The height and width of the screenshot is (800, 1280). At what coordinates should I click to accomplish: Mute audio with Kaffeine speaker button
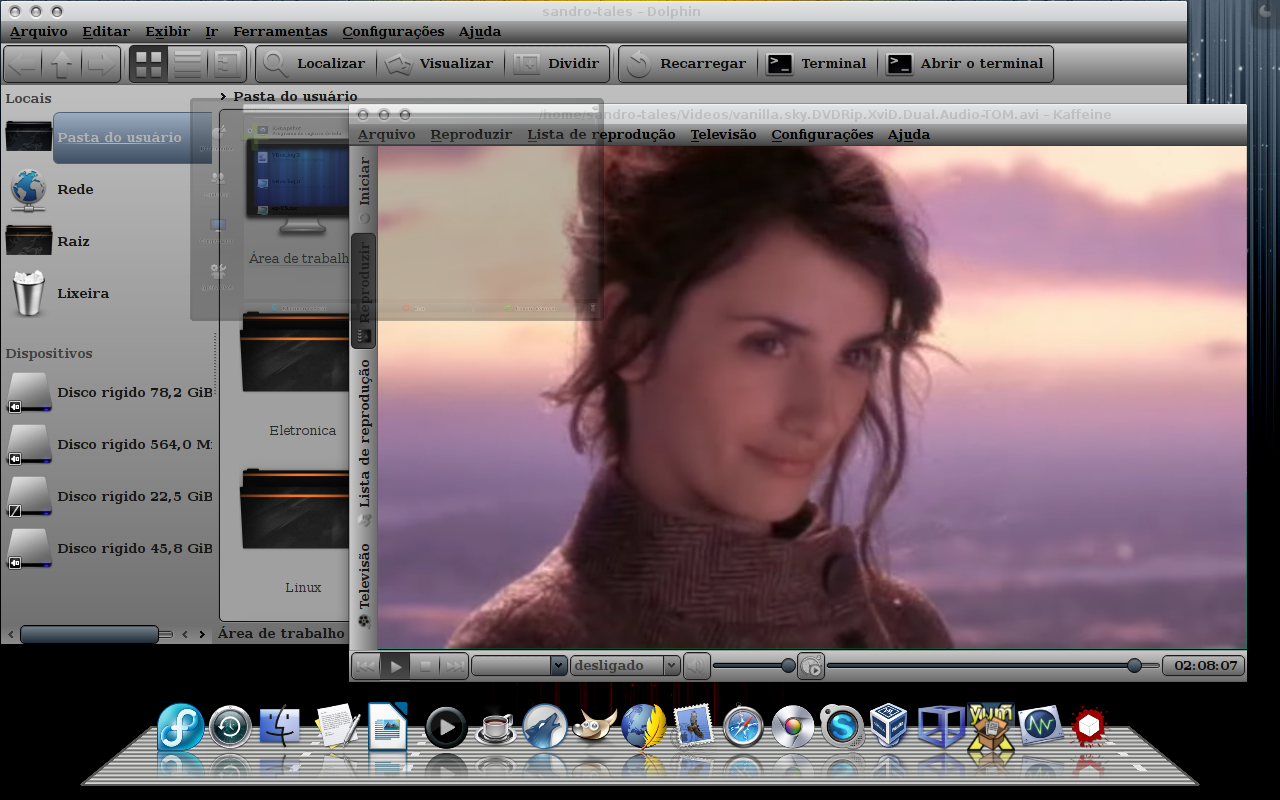[697, 665]
